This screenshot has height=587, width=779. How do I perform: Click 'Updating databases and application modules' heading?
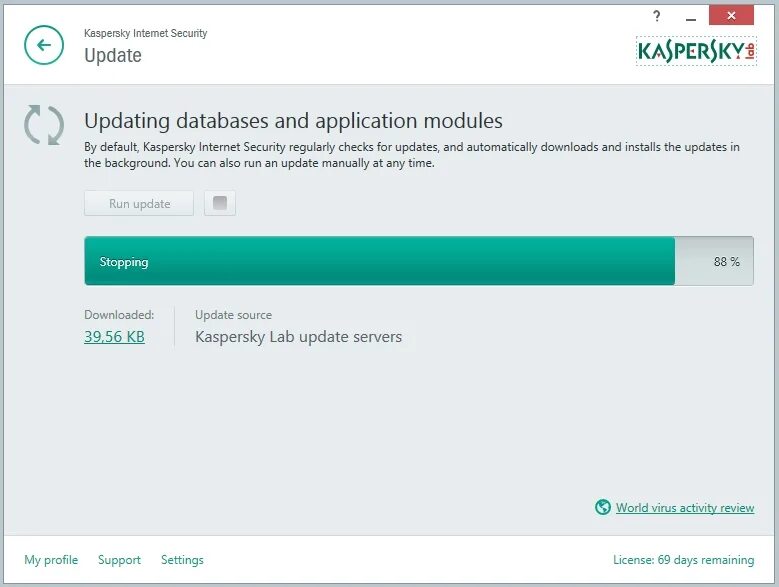(x=294, y=121)
